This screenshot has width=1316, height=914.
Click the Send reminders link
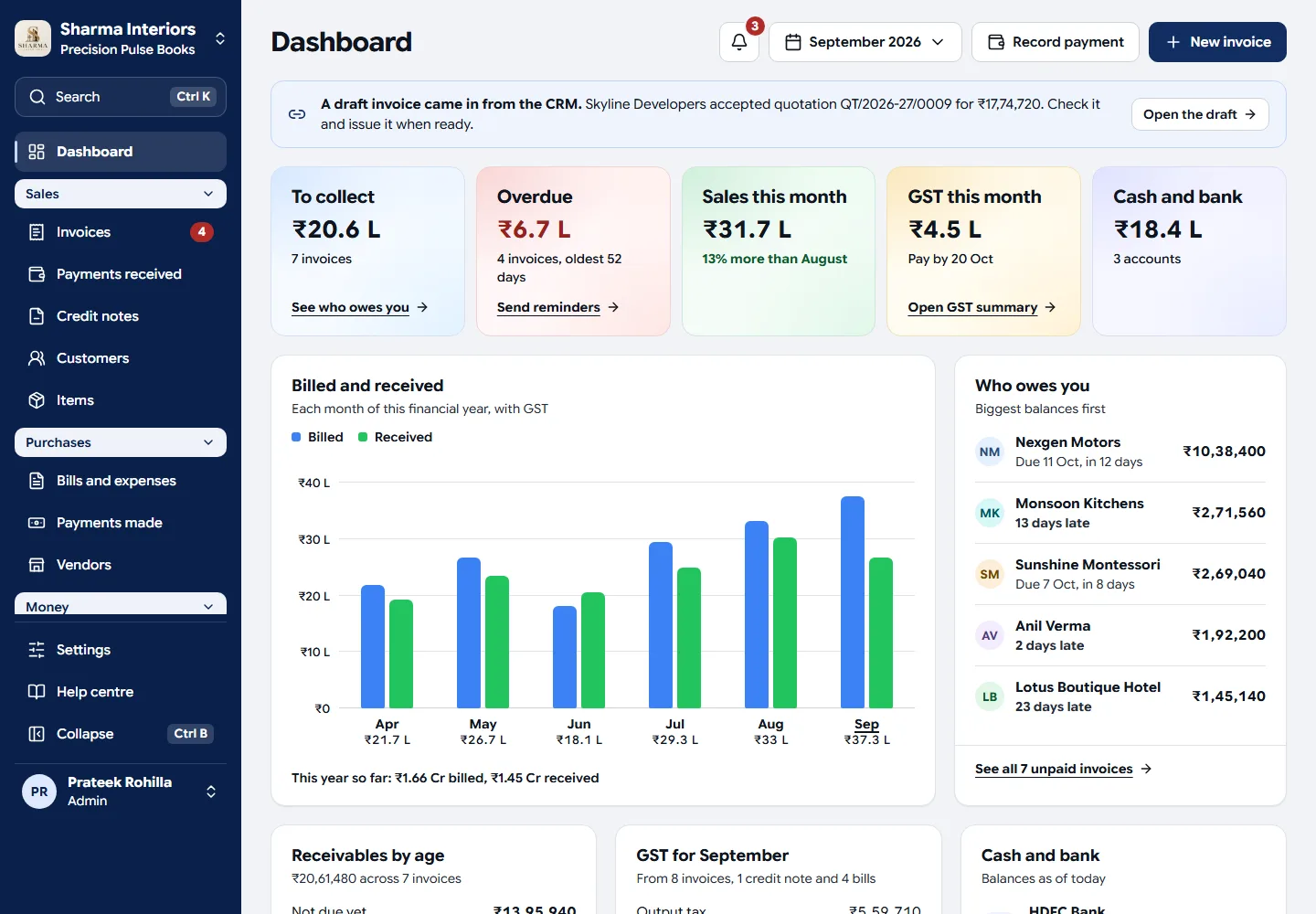click(558, 307)
